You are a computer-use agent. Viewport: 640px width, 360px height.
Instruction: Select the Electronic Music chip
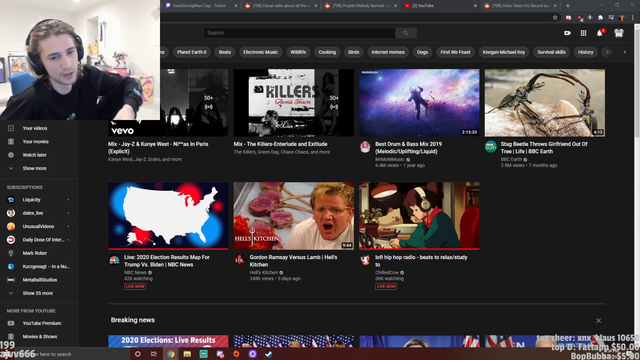[x=260, y=52]
